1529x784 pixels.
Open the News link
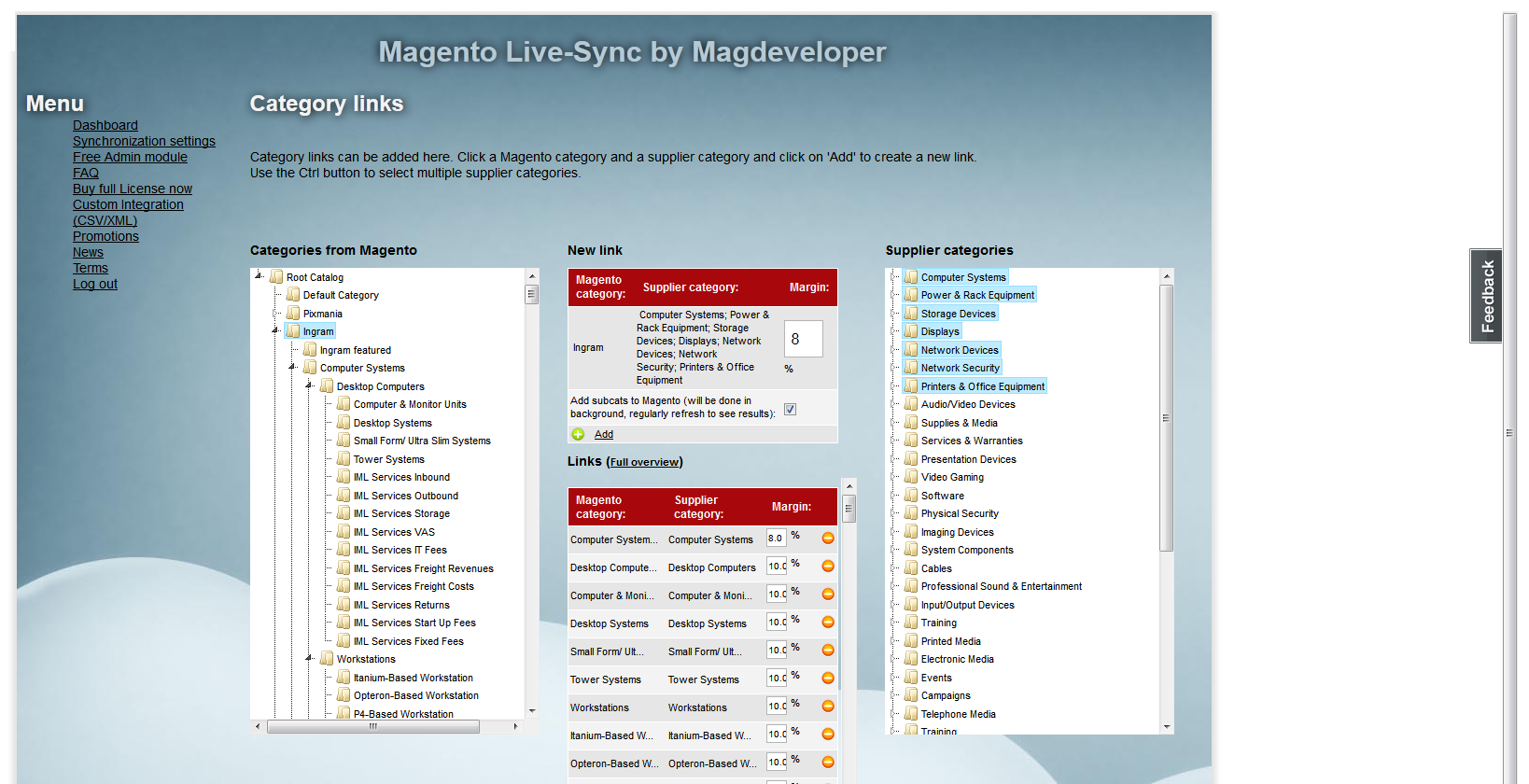pyautogui.click(x=88, y=252)
